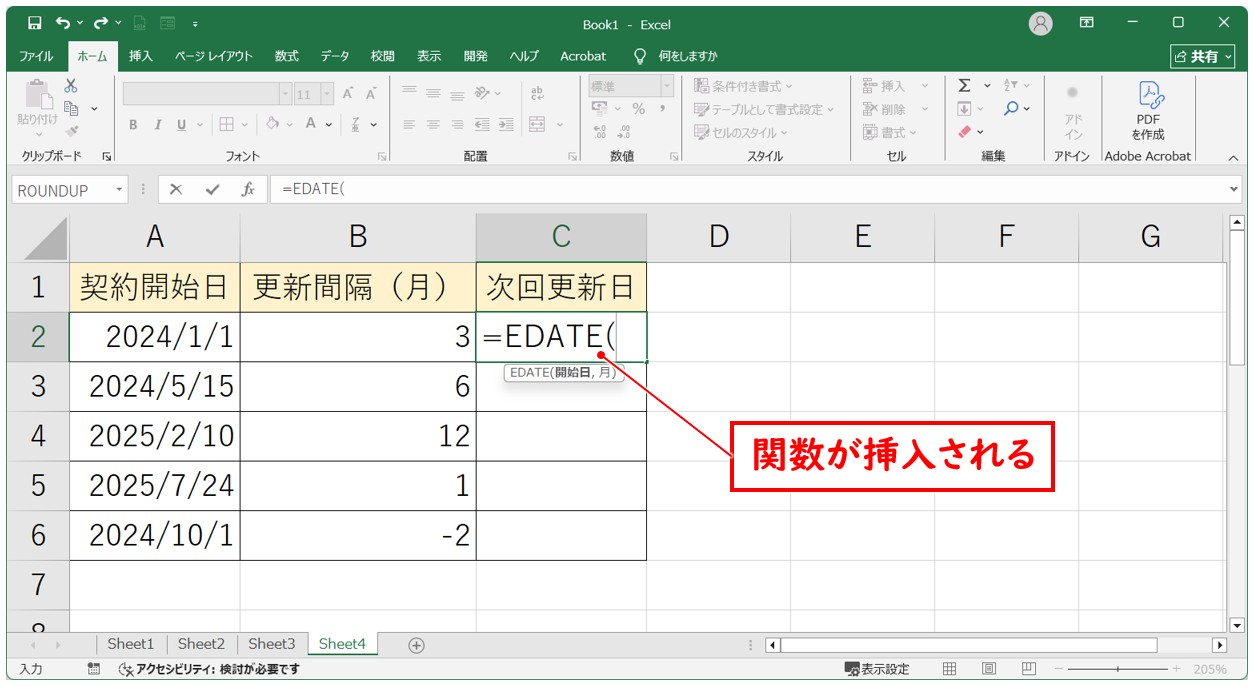Viewport: 1255px width, 687px height.
Task: Select all cells via corner triangle
Action: click(x=39, y=237)
